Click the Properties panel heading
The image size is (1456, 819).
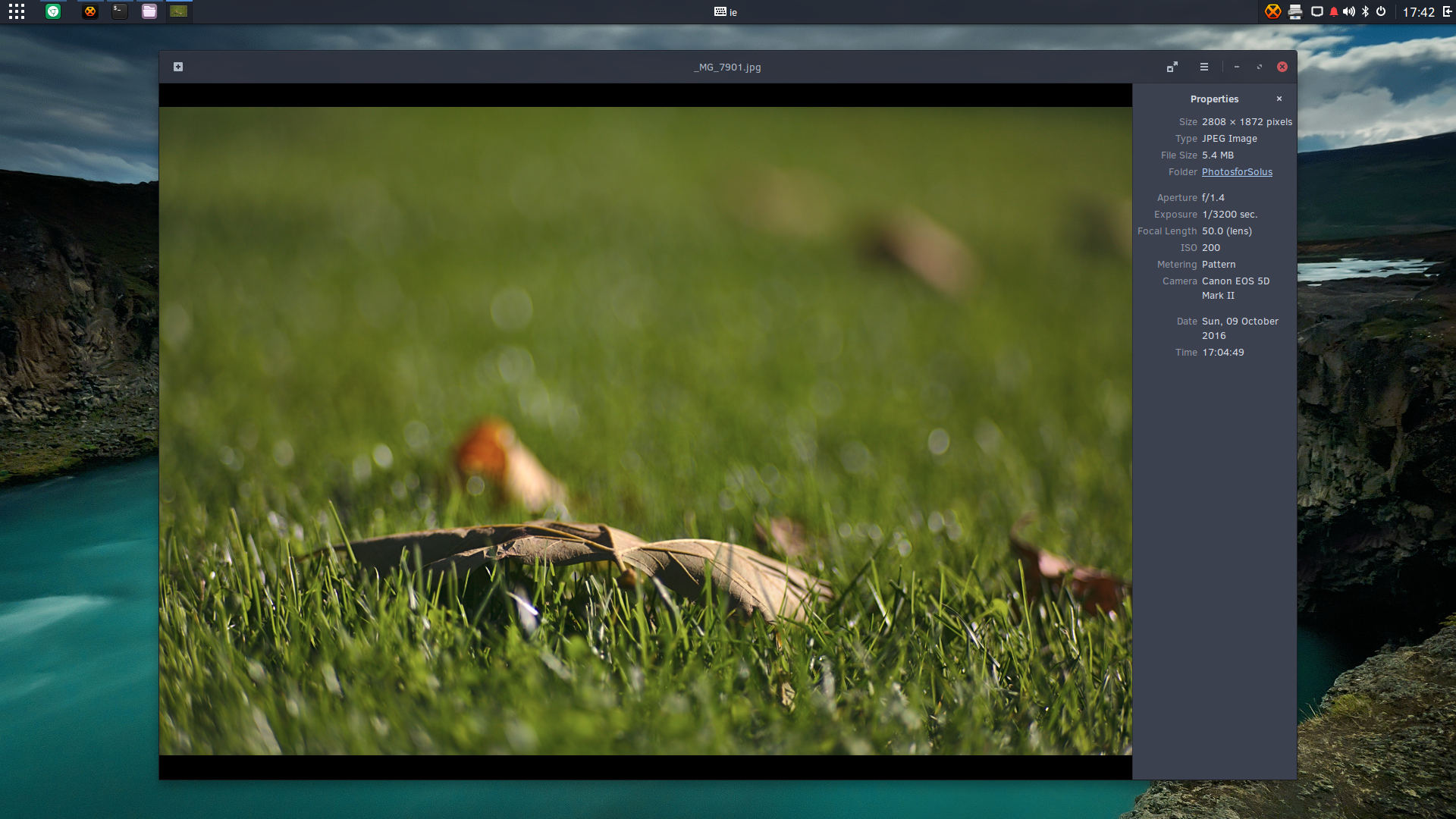pyautogui.click(x=1214, y=99)
